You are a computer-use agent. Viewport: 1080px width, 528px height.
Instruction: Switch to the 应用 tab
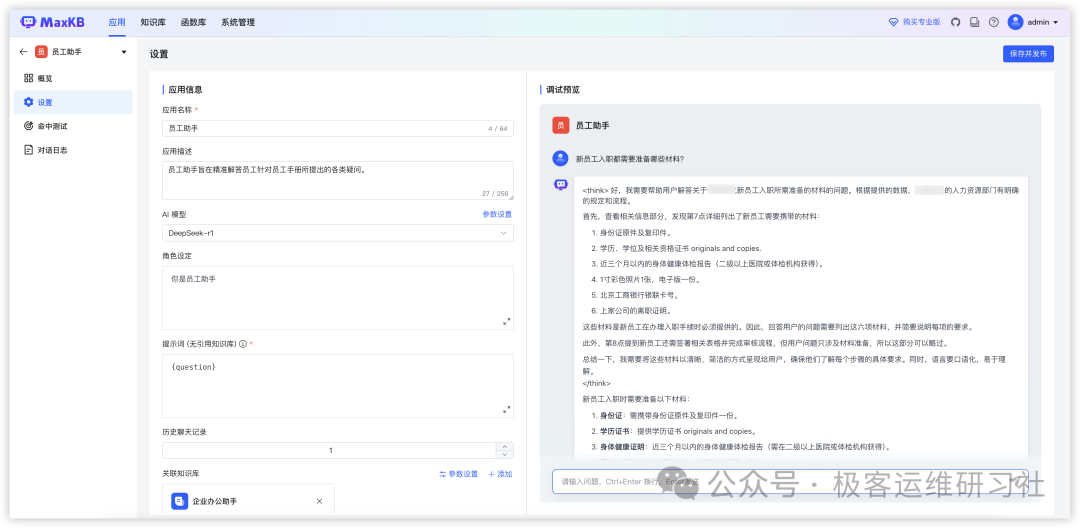(117, 22)
